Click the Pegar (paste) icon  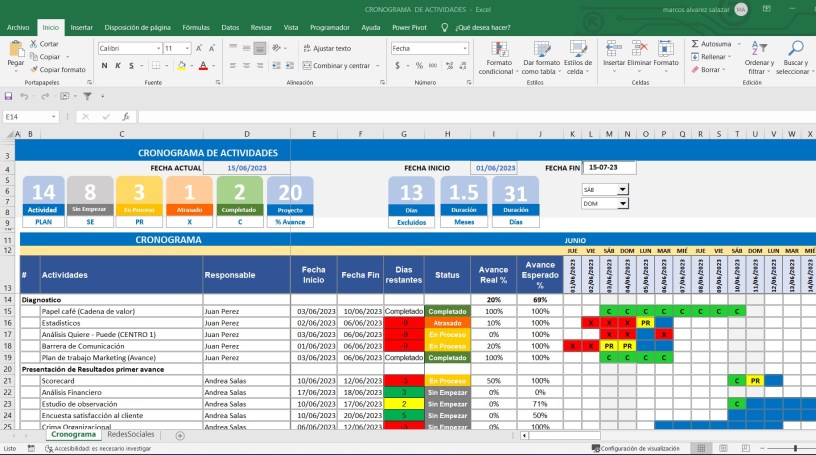16,50
